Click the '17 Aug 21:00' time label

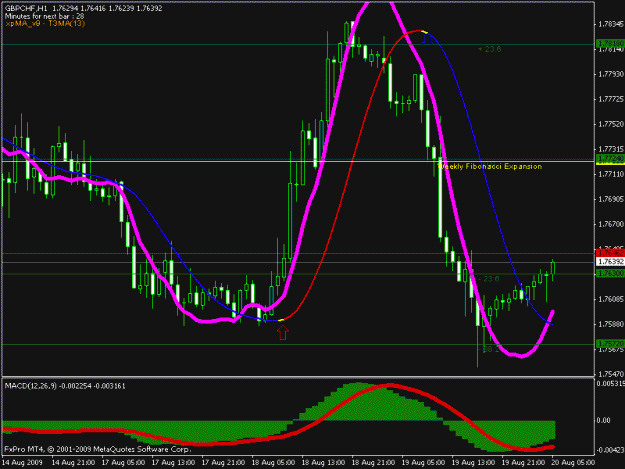tap(223, 463)
